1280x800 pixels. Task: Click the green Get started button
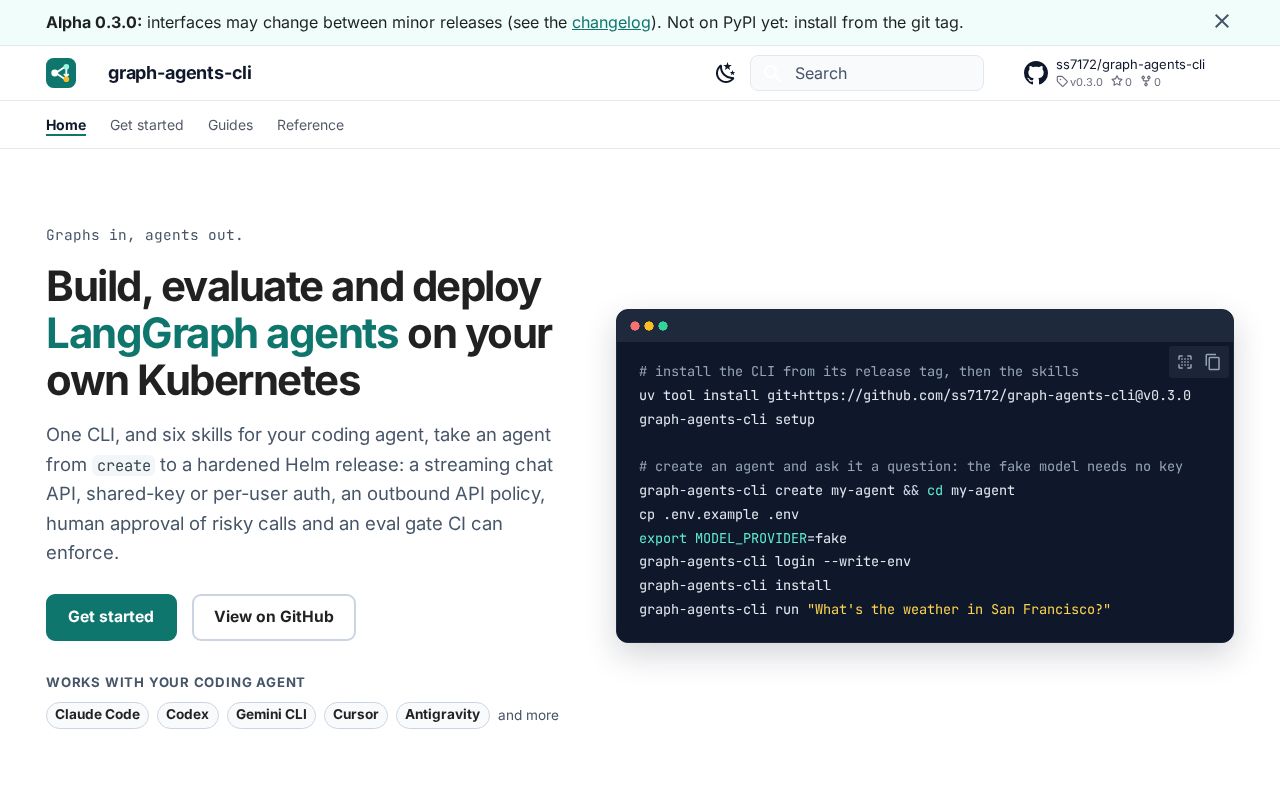pyautogui.click(x=111, y=617)
